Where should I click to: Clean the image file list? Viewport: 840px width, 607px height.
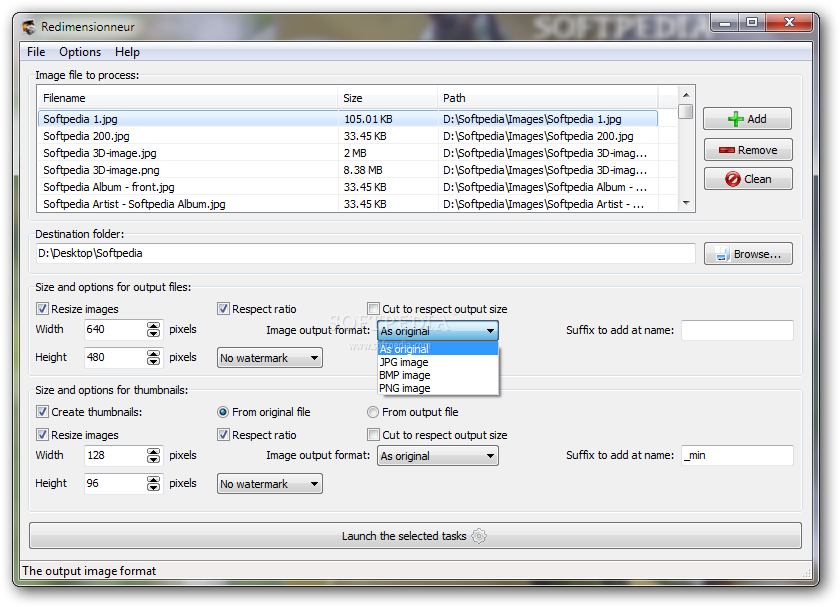coord(748,179)
